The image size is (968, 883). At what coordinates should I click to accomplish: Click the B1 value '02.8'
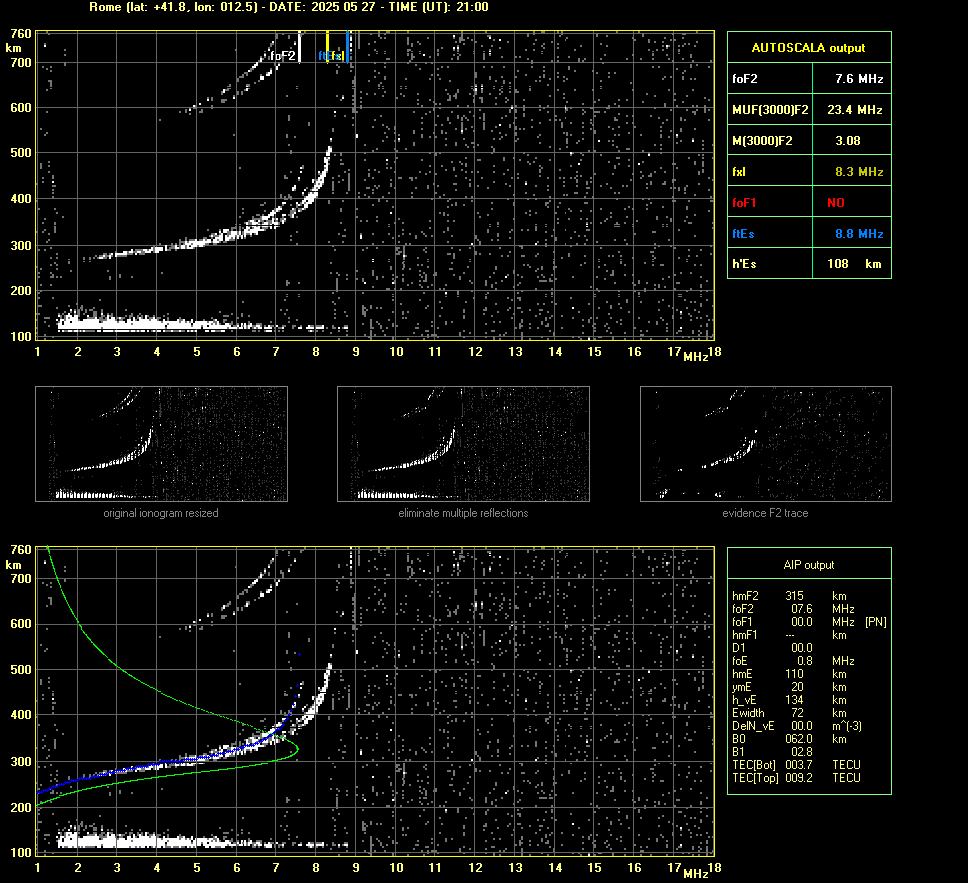coord(801,751)
